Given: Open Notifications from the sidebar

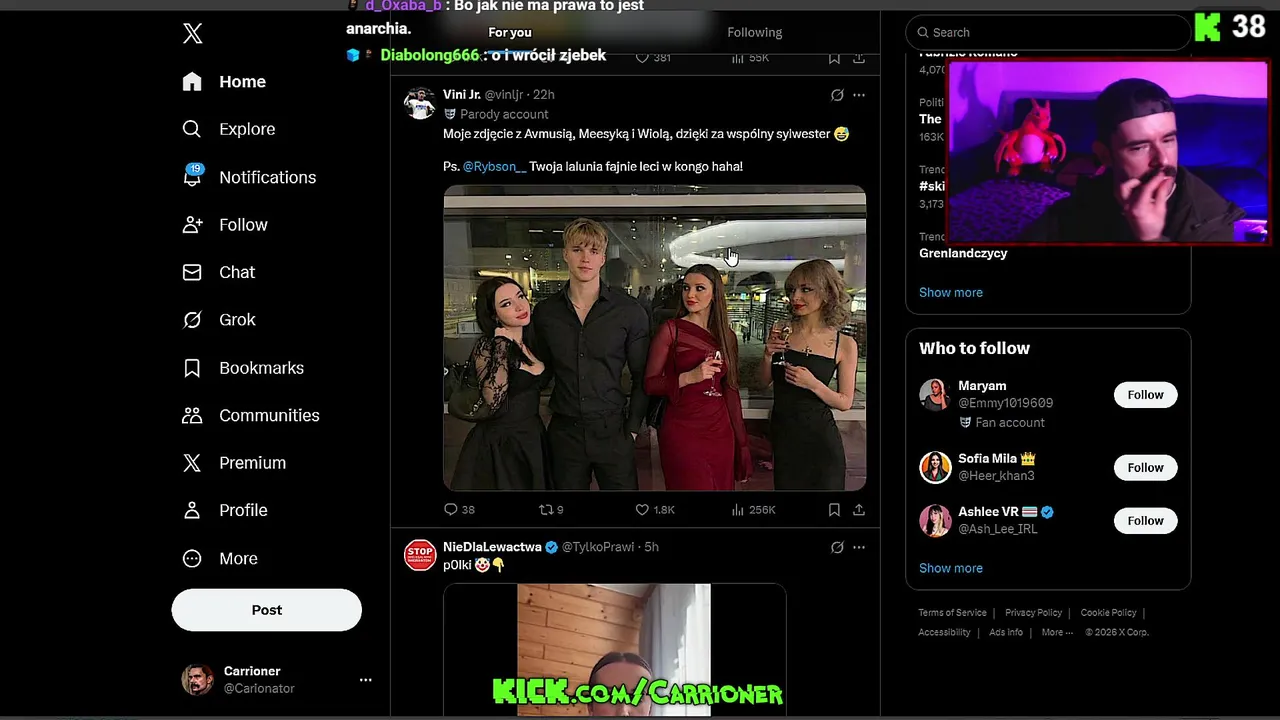Looking at the screenshot, I should pyautogui.click(x=249, y=177).
